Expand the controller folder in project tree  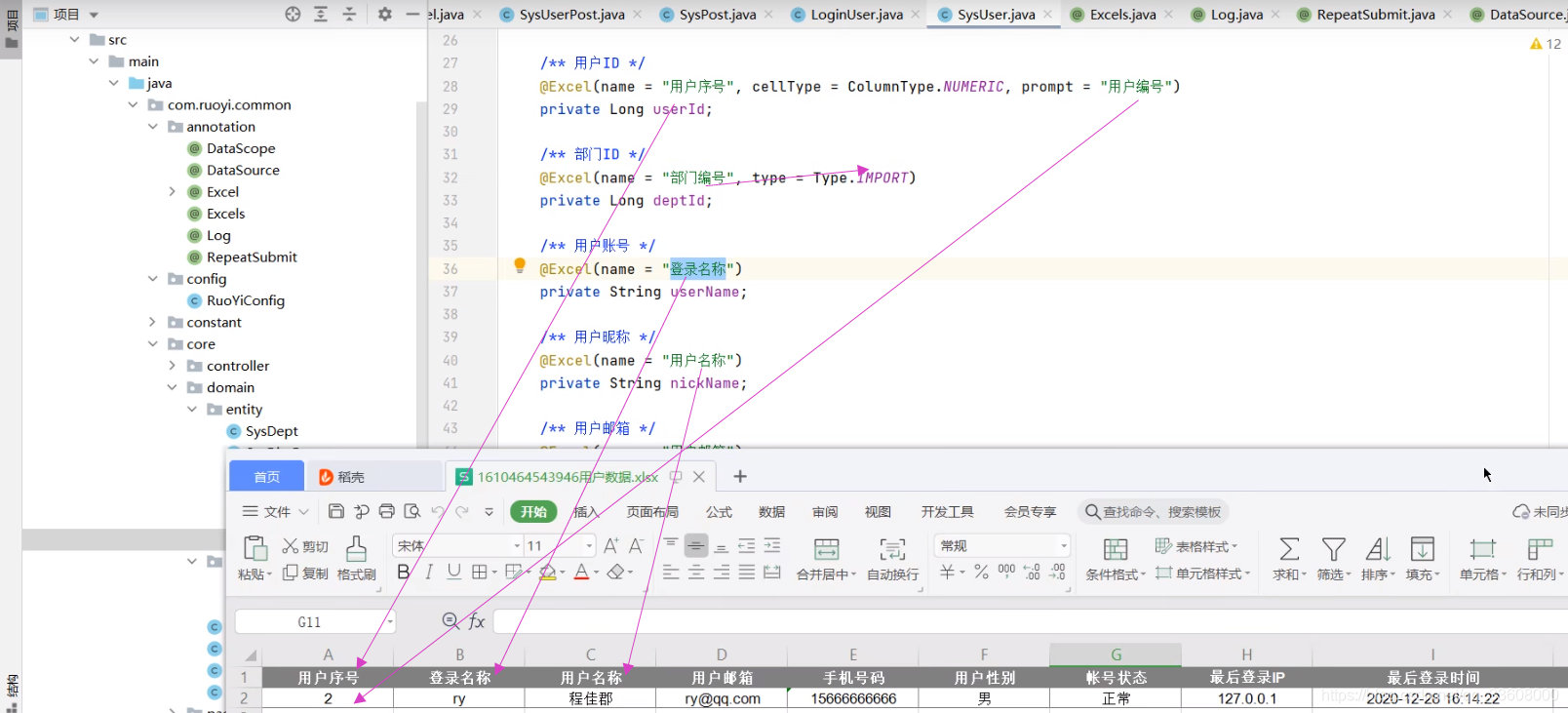pyautogui.click(x=173, y=366)
